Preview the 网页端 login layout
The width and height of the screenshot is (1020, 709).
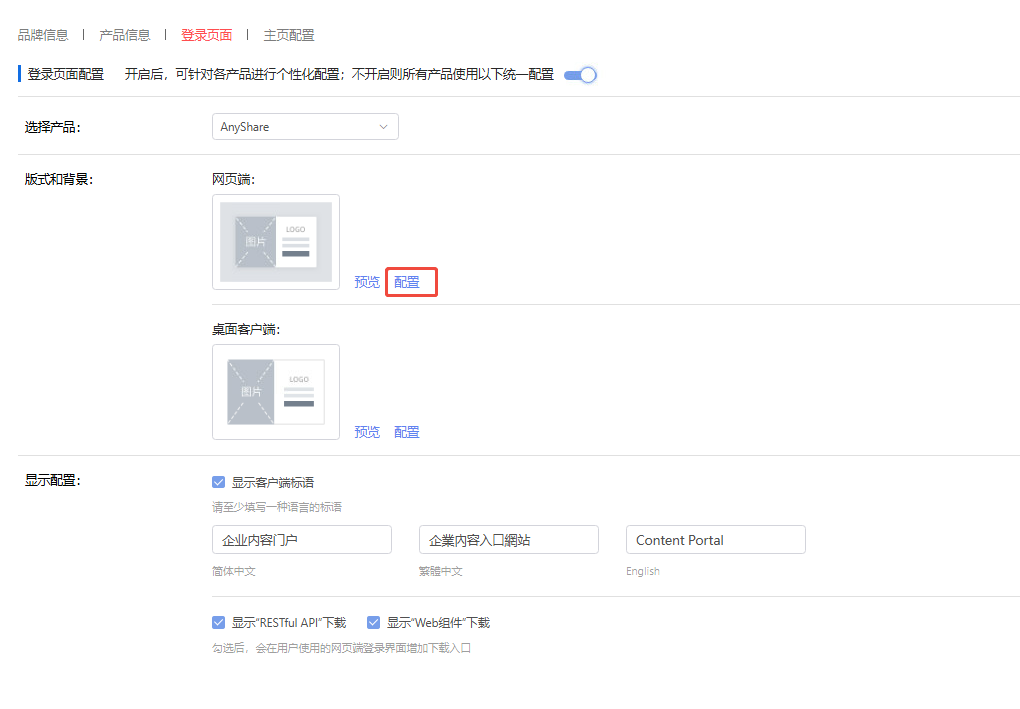(367, 282)
